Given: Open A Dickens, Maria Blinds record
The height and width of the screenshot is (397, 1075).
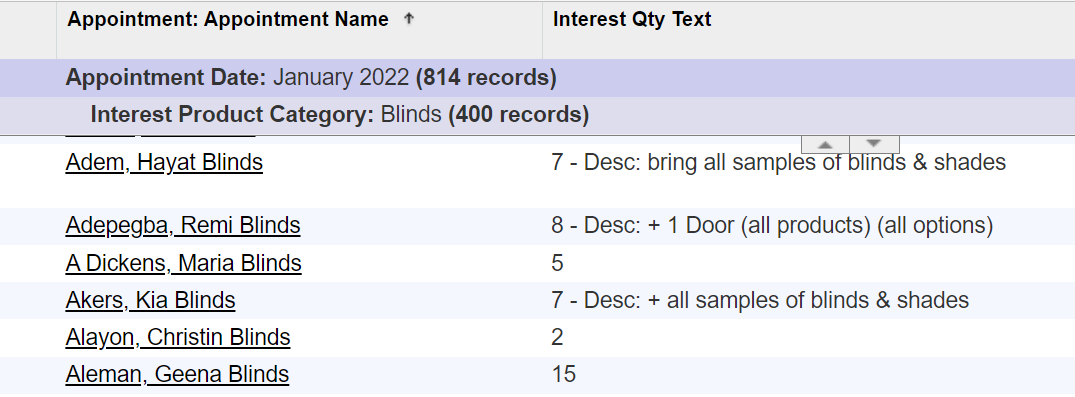Looking at the screenshot, I should tap(184, 263).
